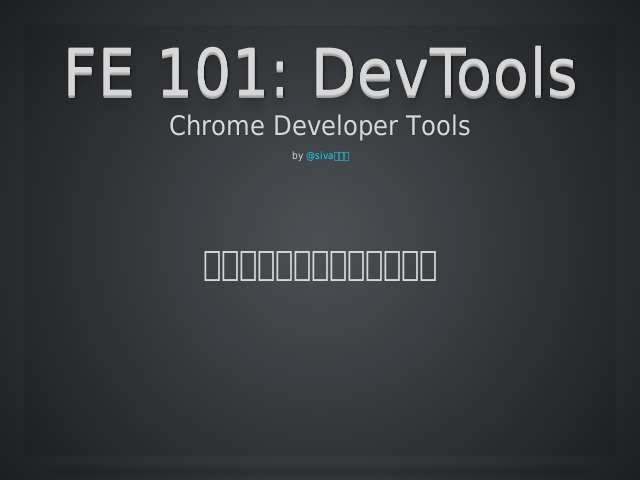Select the boxed-glyph line in slide center
Viewport: 640px width, 480px height.
coord(320,266)
